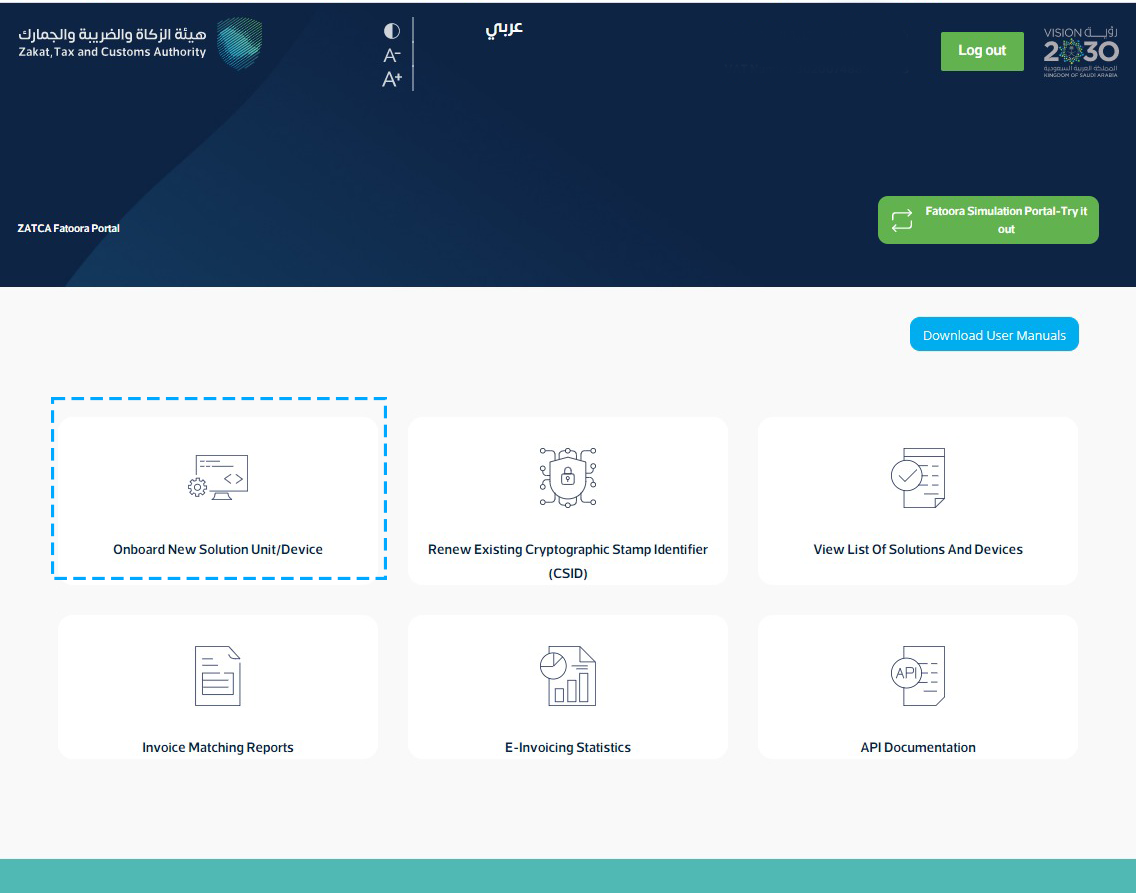
Task: Click the Log out button
Action: (982, 51)
